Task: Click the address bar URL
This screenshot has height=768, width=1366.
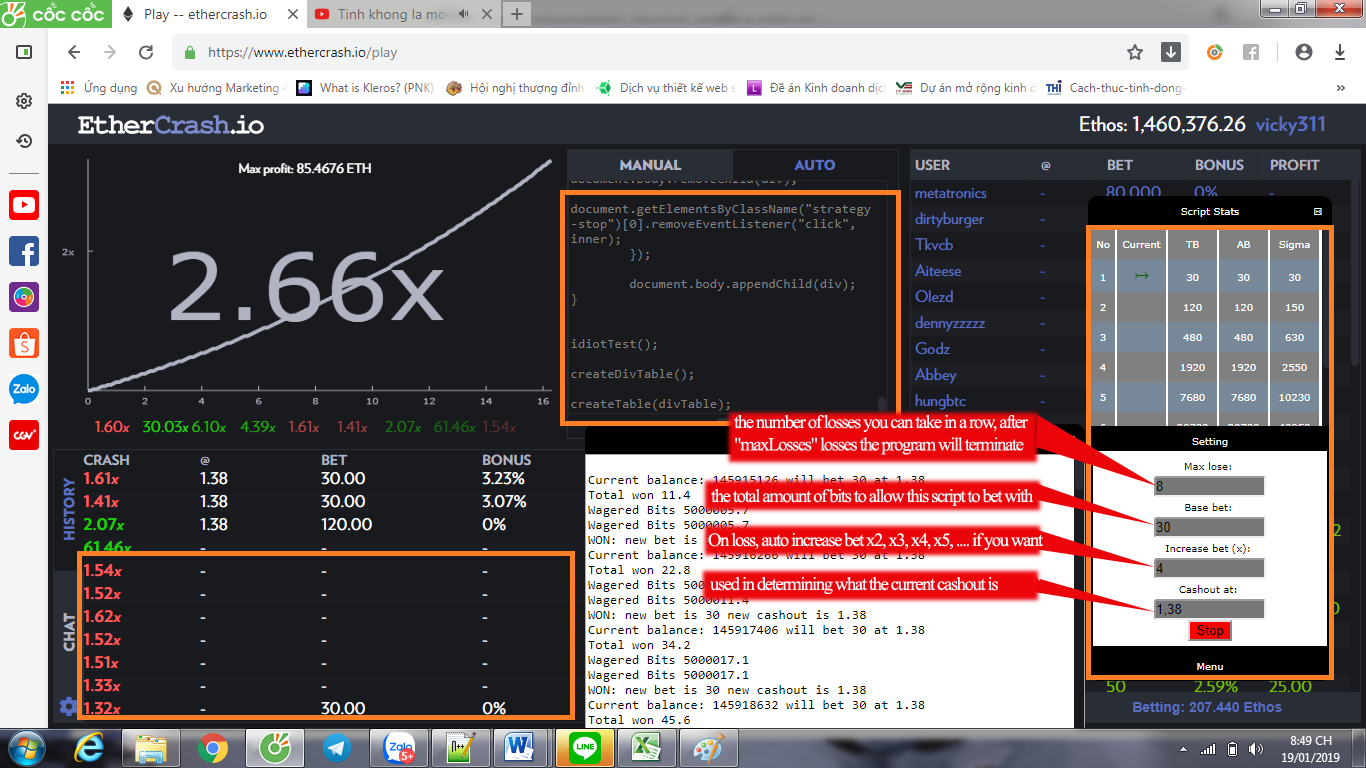Action: pyautogui.click(x=302, y=52)
